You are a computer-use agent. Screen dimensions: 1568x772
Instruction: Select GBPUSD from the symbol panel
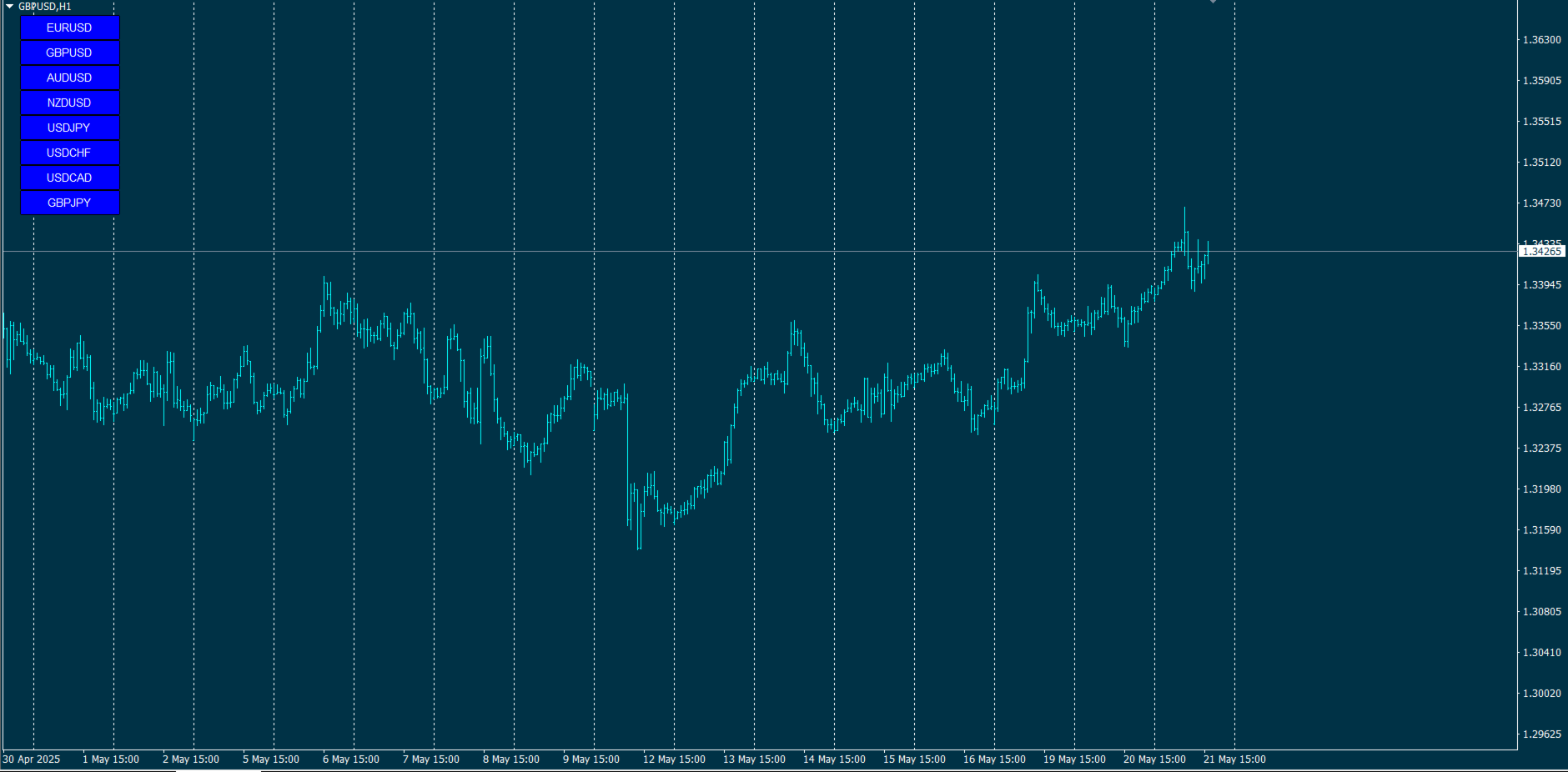[69, 53]
